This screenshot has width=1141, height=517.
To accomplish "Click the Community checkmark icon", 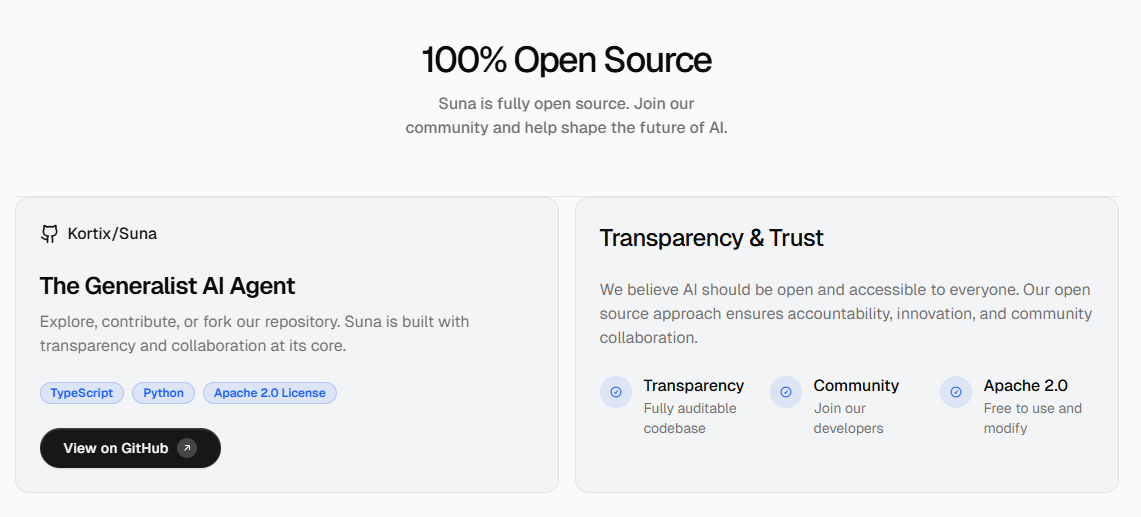I will click(786, 392).
